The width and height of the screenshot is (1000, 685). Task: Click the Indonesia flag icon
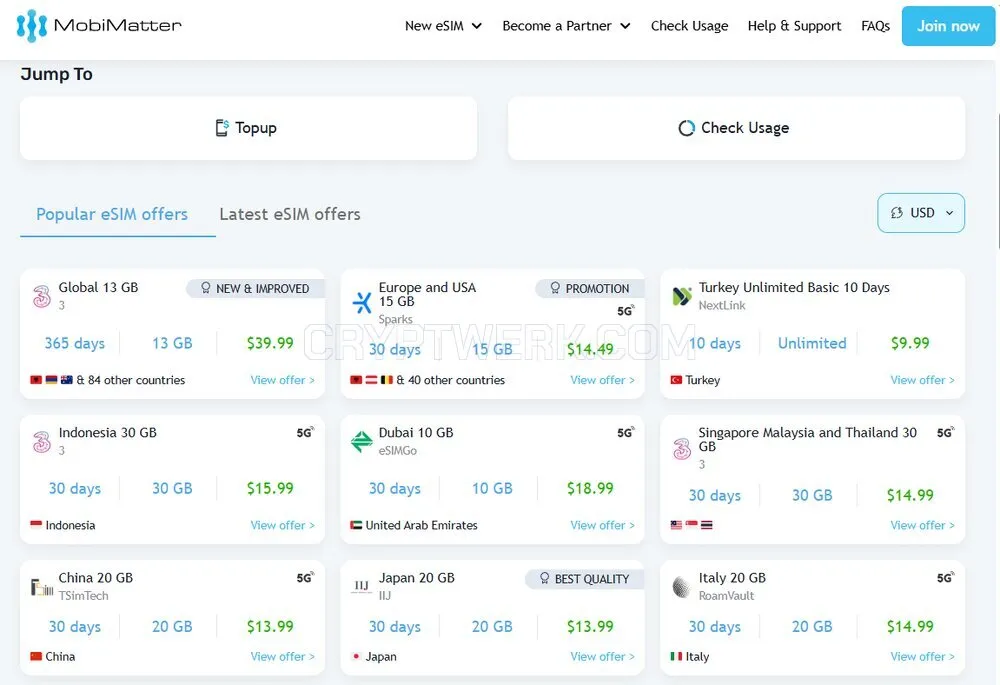click(x=36, y=525)
